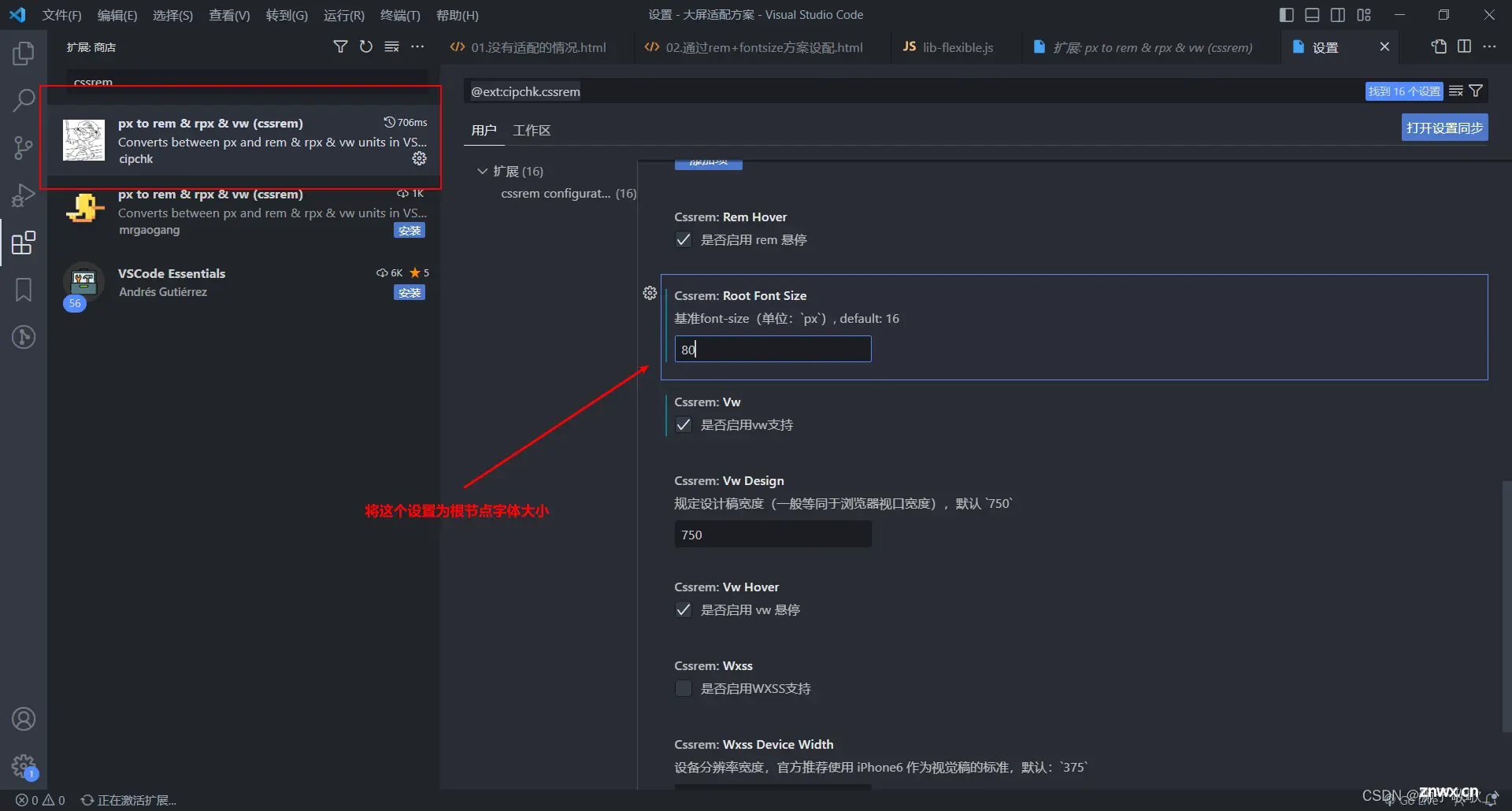Open the 终端(T) menu

400,15
